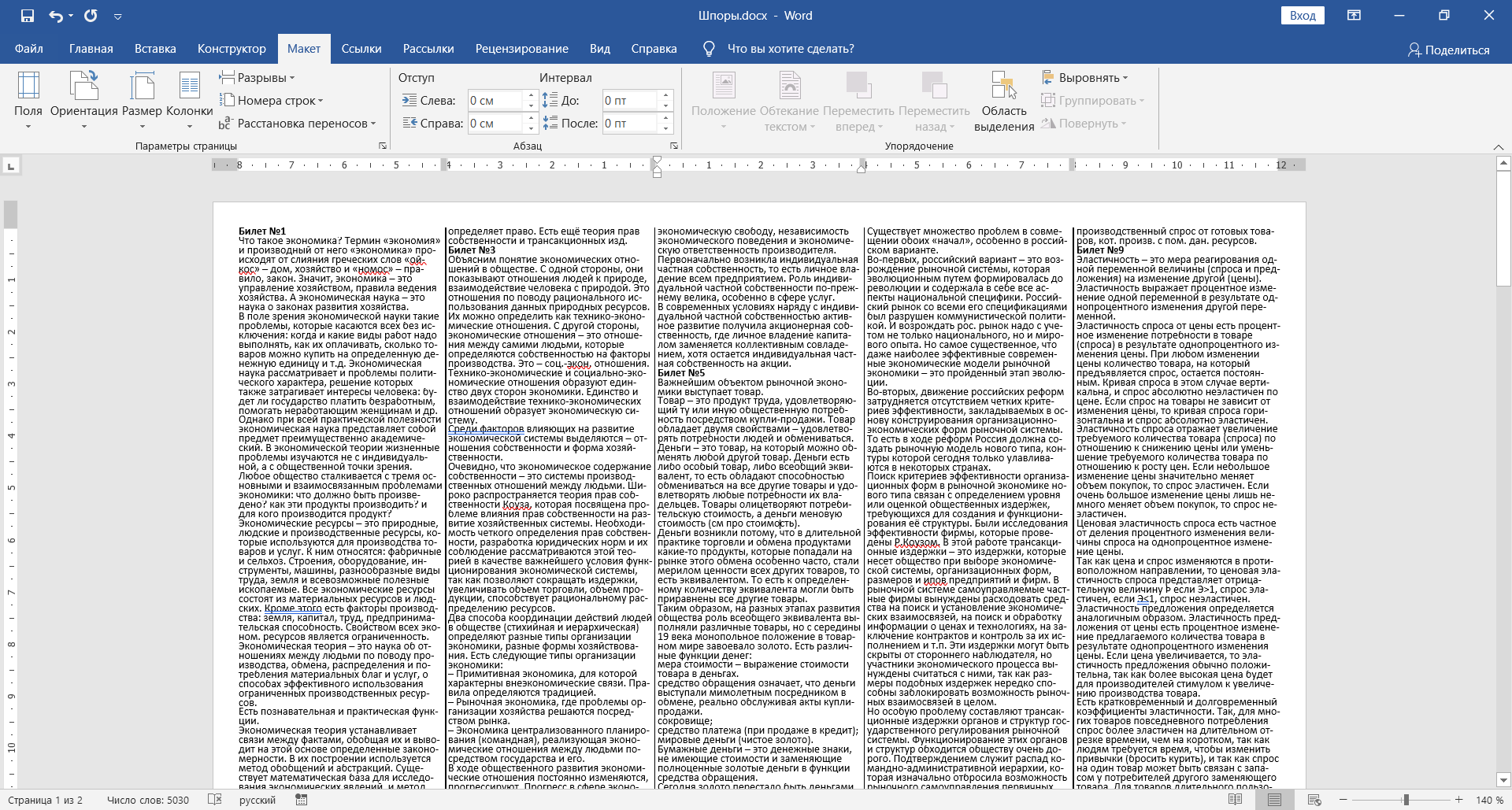Click the tab selector at ruler corner

coord(10,166)
